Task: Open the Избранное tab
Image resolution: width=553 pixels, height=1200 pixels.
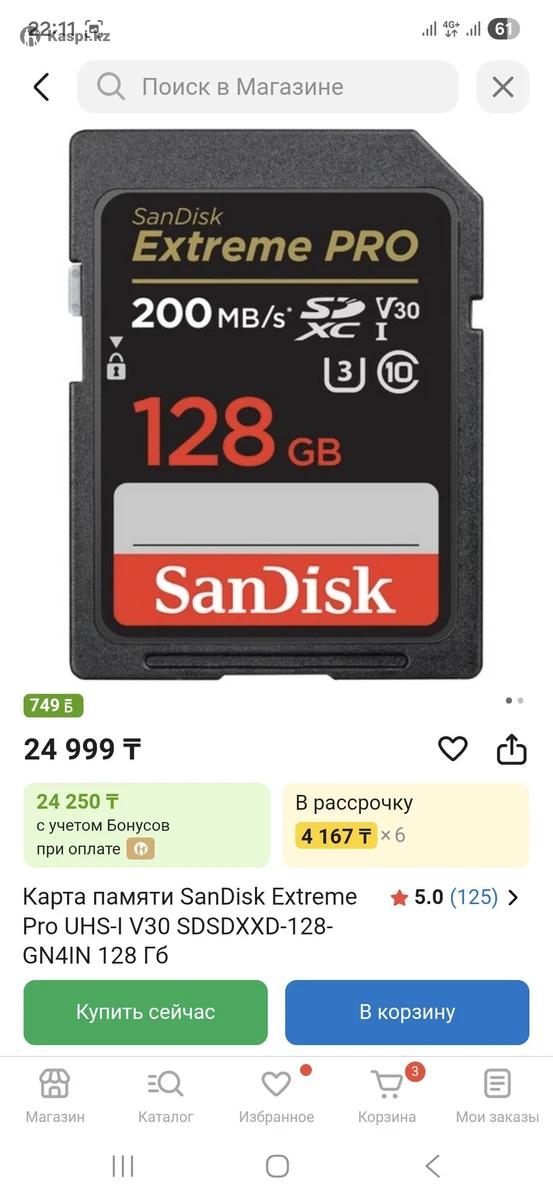Action: 276,1096
